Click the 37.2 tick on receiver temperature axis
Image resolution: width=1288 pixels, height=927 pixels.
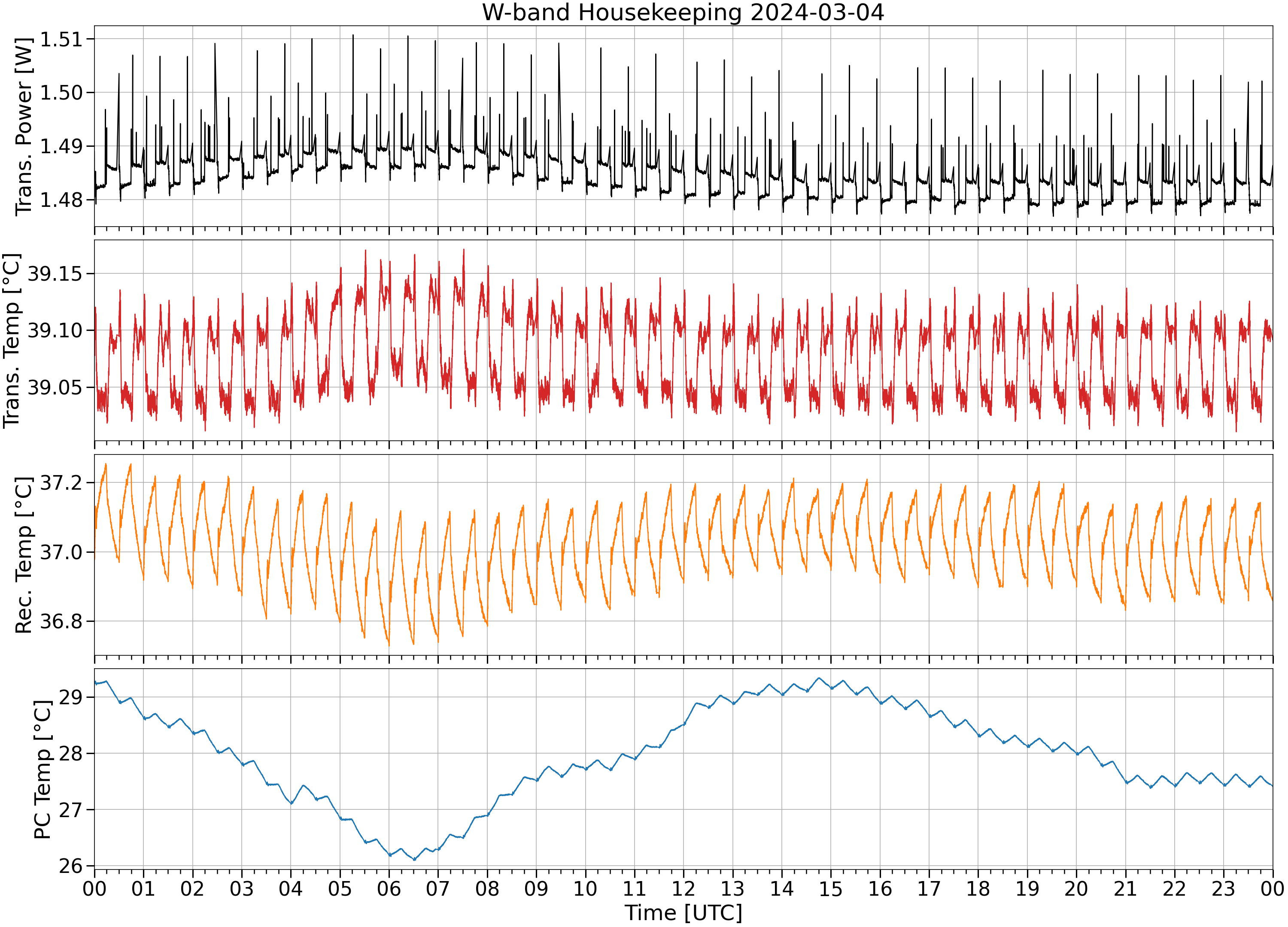click(61, 483)
